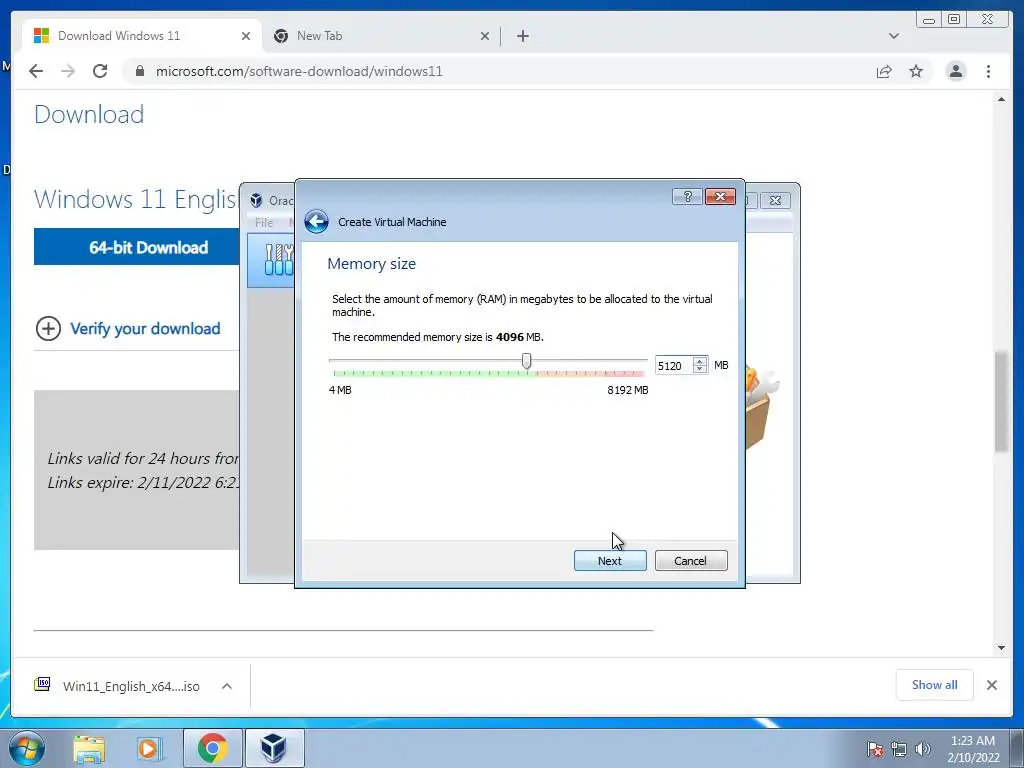Reload the Microsoft page
The height and width of the screenshot is (768, 1024).
click(x=100, y=71)
